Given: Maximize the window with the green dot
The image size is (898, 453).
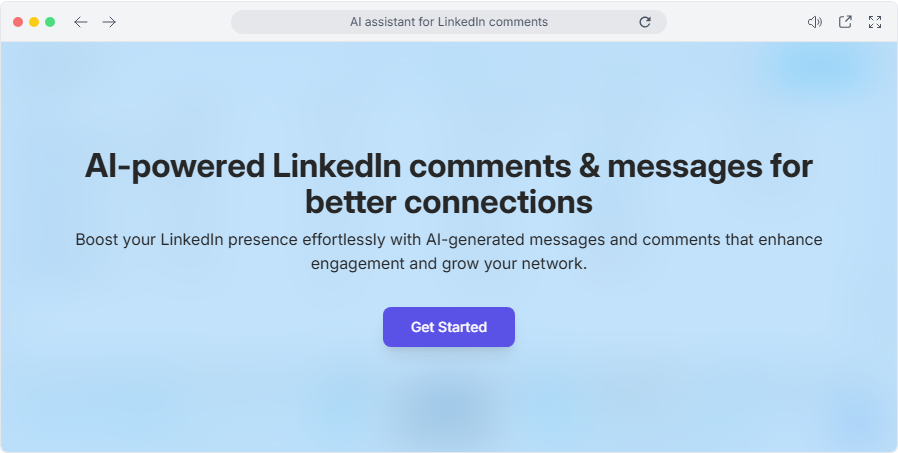Looking at the screenshot, I should (50, 22).
